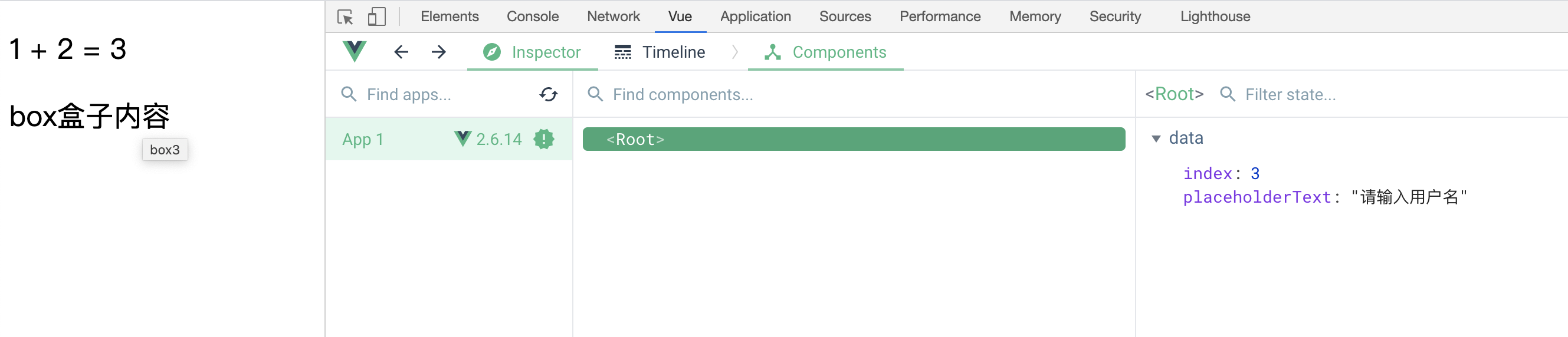Image resolution: width=1568 pixels, height=337 pixels.
Task: Toggle the device toolbar icon
Action: [377, 16]
